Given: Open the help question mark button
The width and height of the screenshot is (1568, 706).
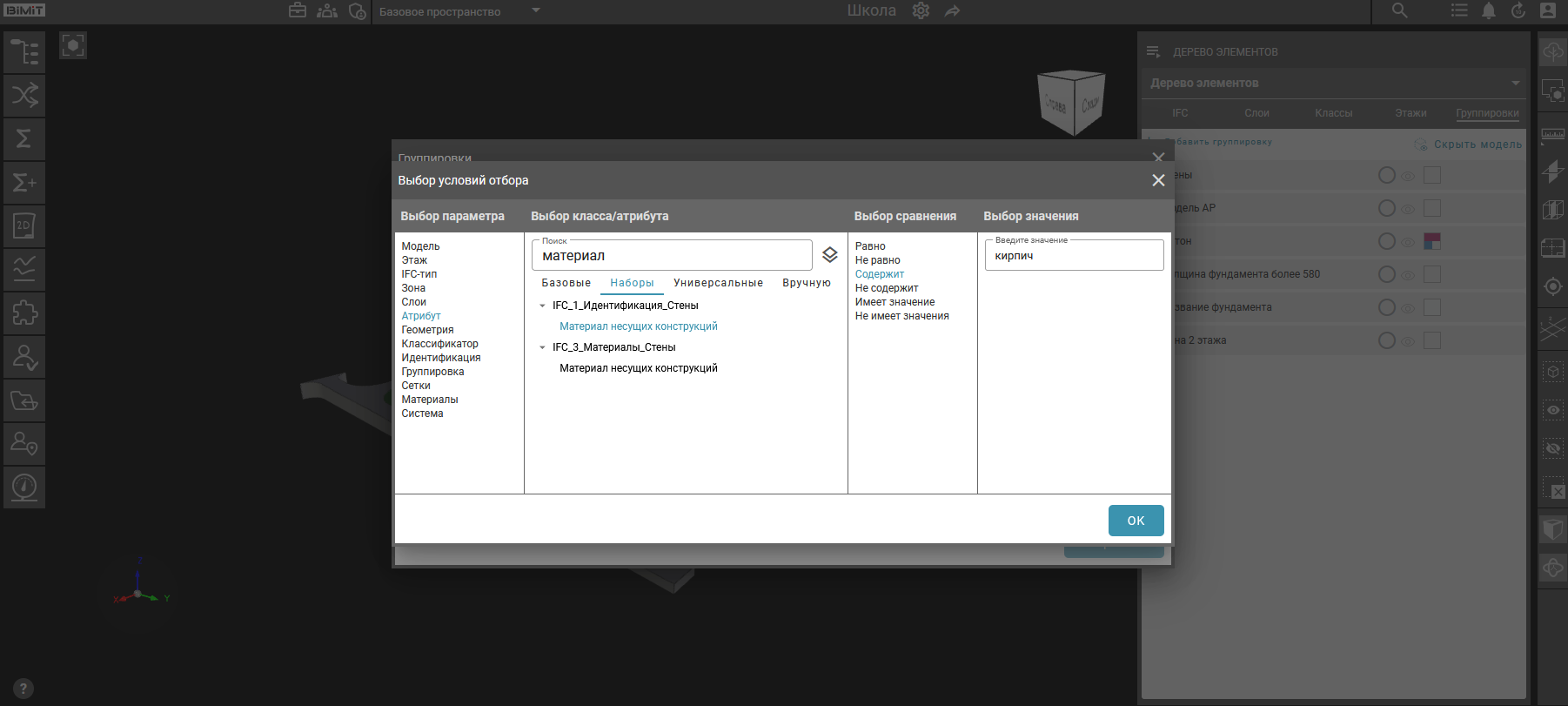Looking at the screenshot, I should [x=23, y=688].
